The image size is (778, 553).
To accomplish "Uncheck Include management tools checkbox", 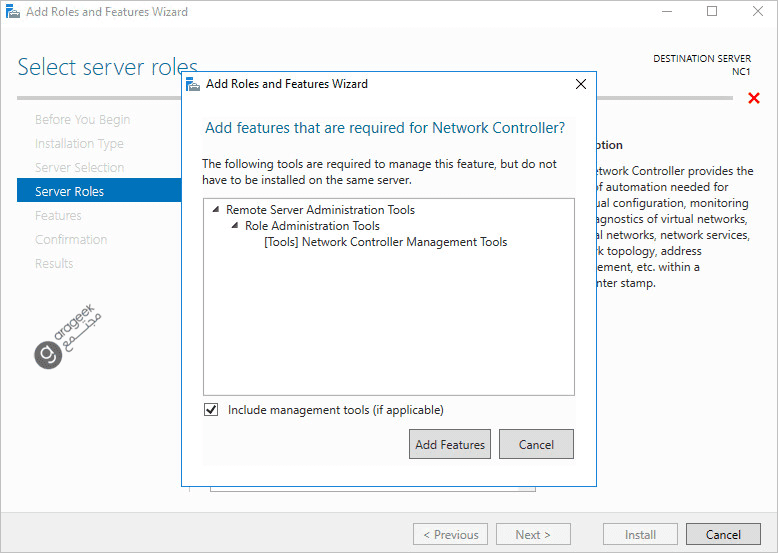I will (x=211, y=410).
